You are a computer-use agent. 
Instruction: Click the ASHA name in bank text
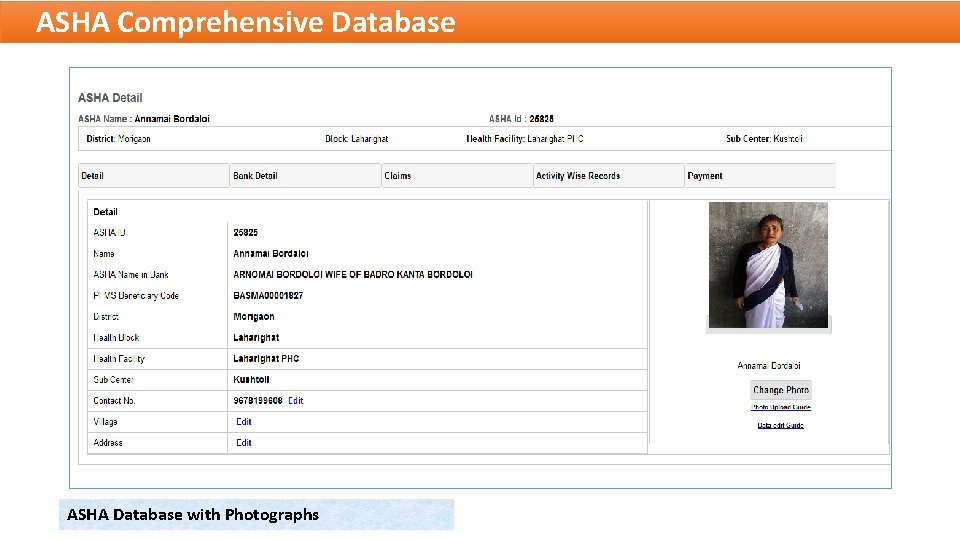click(x=353, y=274)
